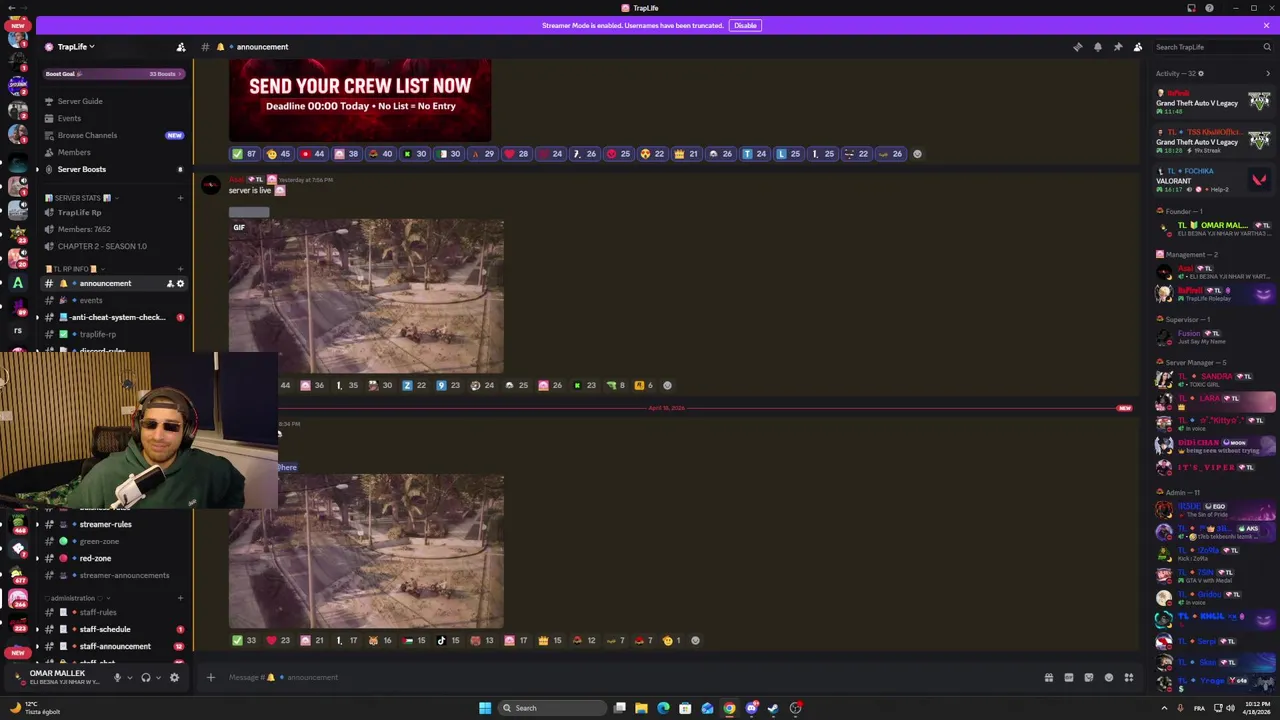
Task: Add channel to TL RP INFO category
Action: (180, 269)
